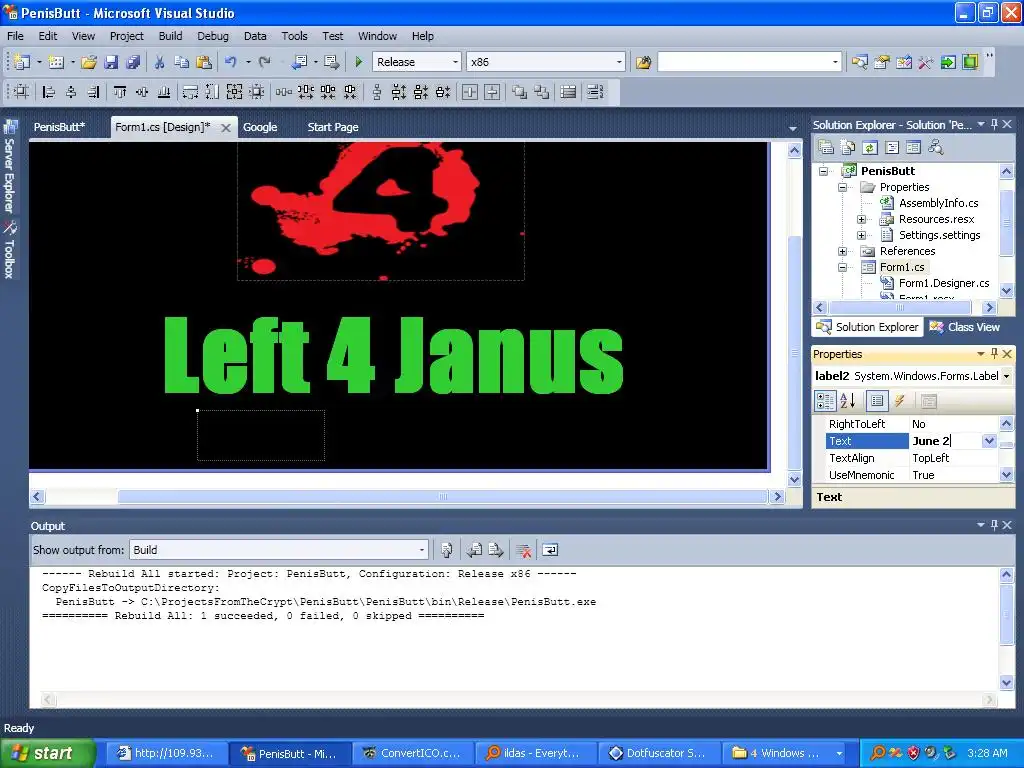Switch to the Class View tab

pos(965,327)
